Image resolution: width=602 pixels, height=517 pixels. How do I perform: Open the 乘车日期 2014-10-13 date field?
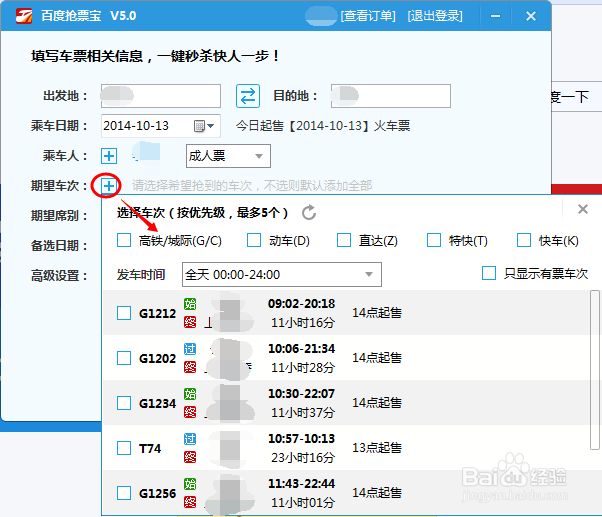[x=161, y=126]
